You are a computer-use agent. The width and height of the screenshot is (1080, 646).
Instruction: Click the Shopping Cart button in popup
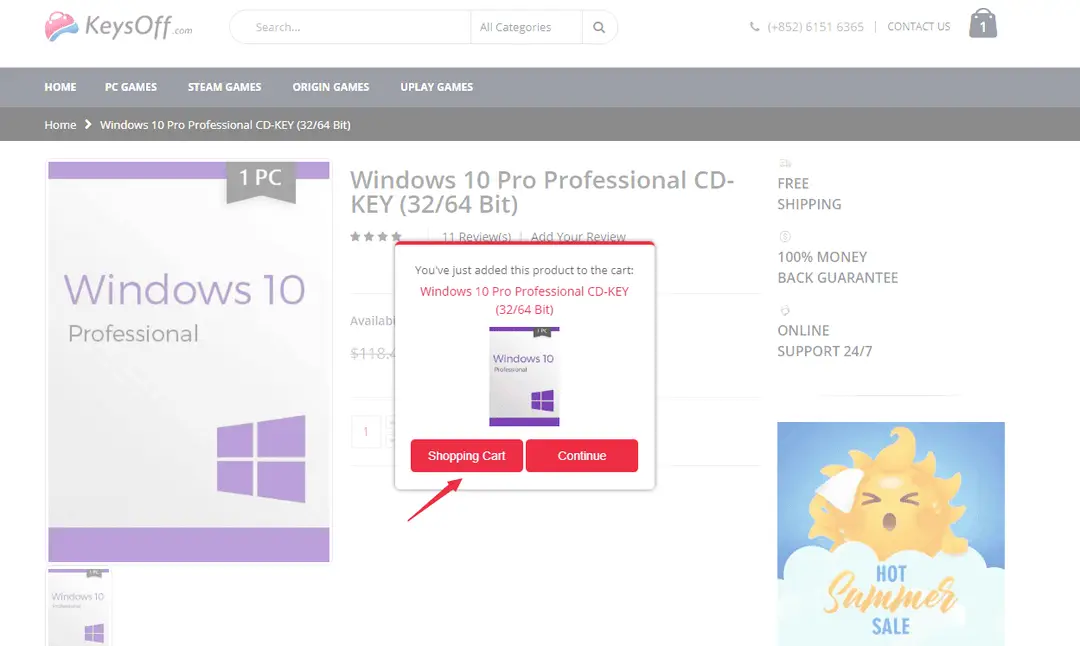pyautogui.click(x=466, y=456)
